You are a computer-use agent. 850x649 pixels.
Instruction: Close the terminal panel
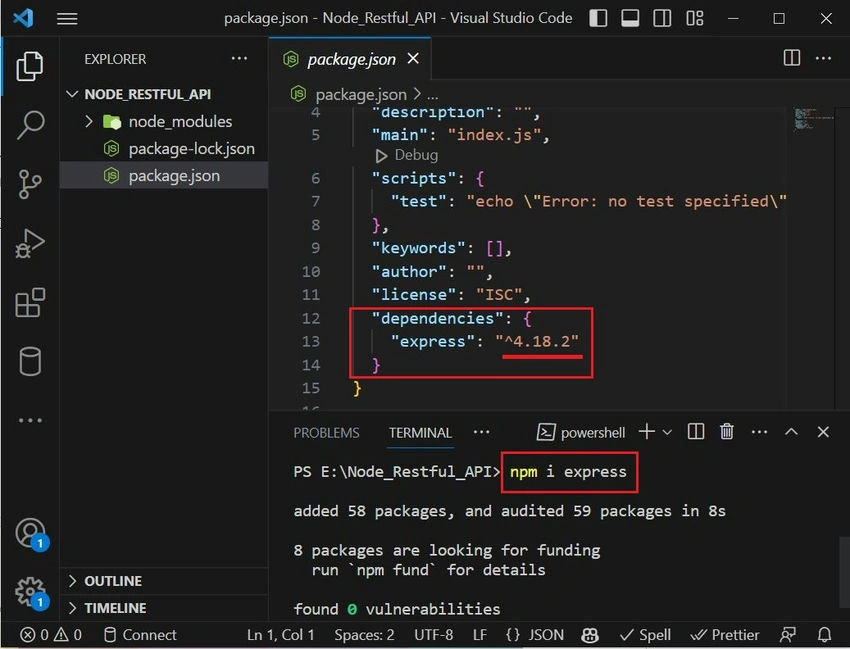[823, 432]
